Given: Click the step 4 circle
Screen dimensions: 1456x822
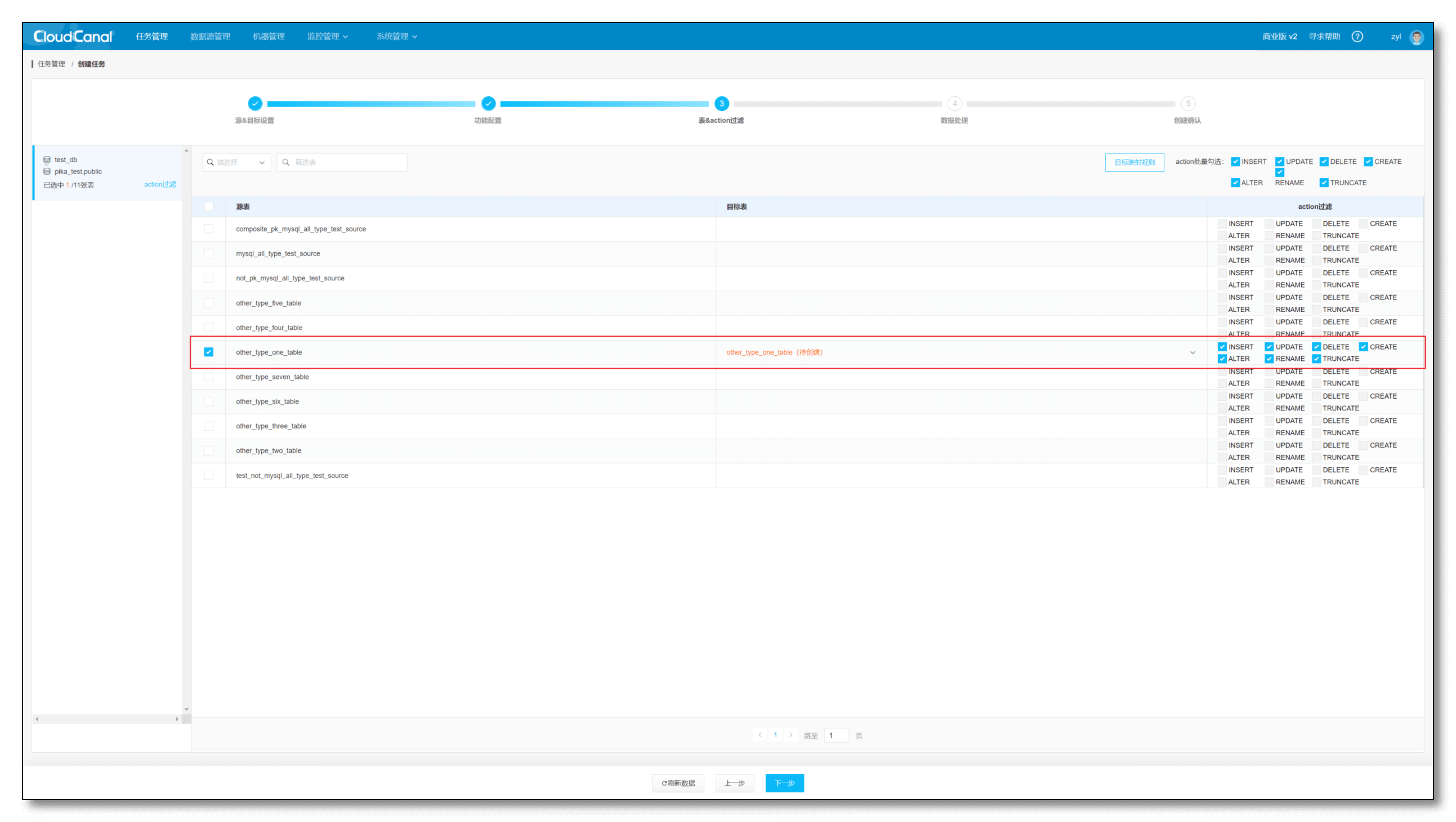Looking at the screenshot, I should 955,104.
